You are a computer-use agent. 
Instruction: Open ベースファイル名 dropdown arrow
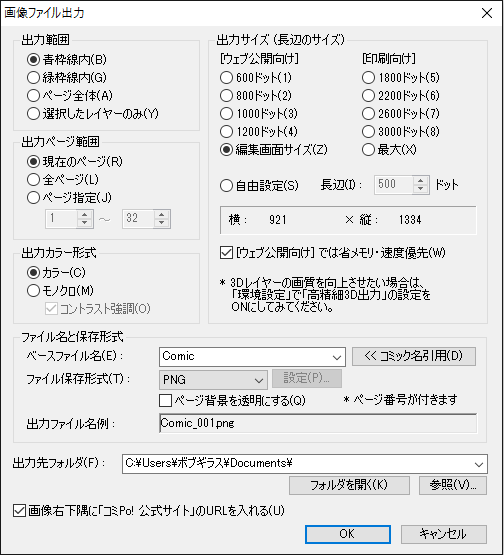pos(337,357)
